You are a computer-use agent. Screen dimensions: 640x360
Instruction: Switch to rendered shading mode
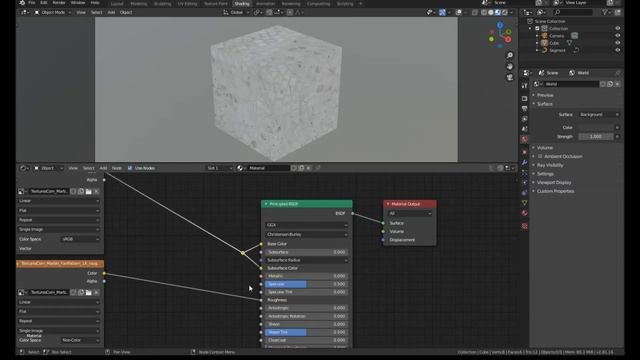[x=505, y=12]
